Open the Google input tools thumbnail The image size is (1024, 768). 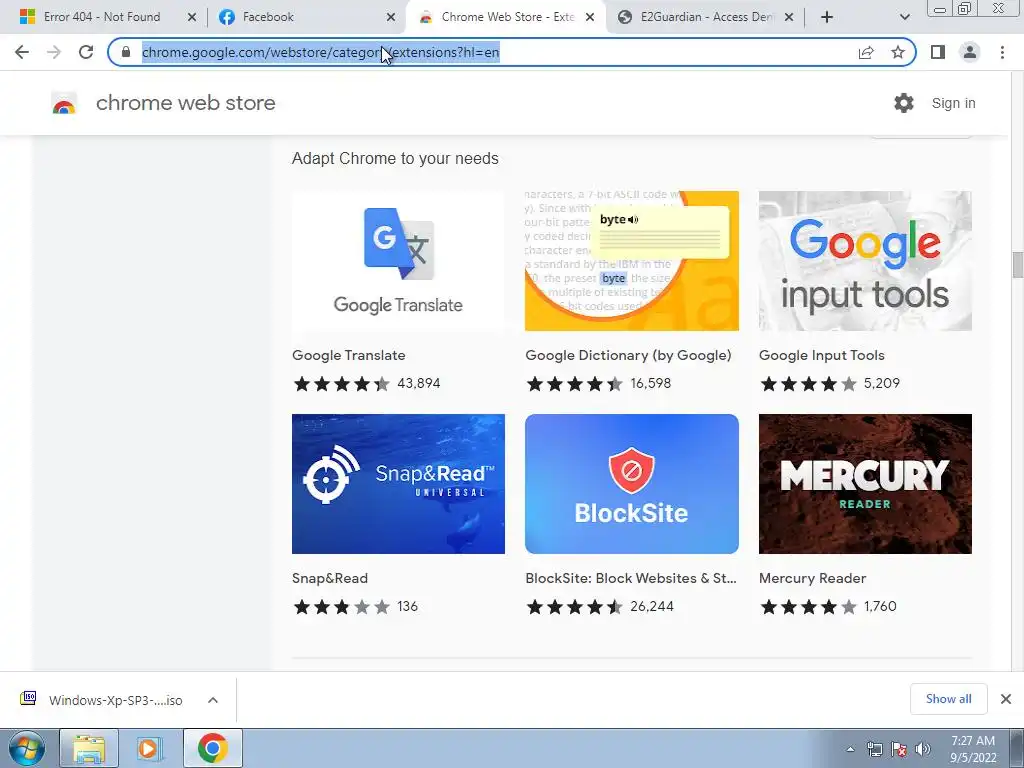pyautogui.click(x=865, y=261)
